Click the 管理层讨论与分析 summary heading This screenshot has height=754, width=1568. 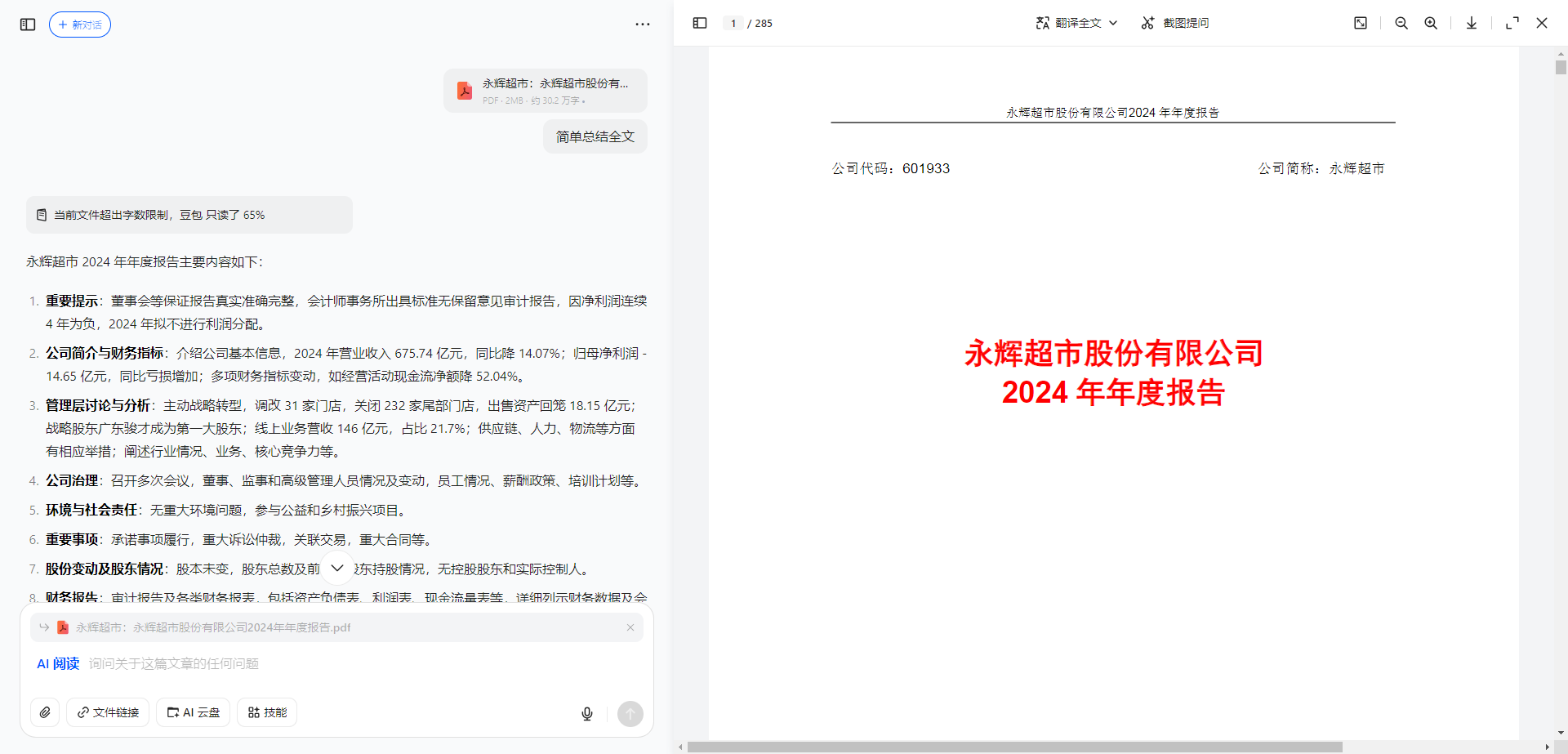pyautogui.click(x=98, y=405)
